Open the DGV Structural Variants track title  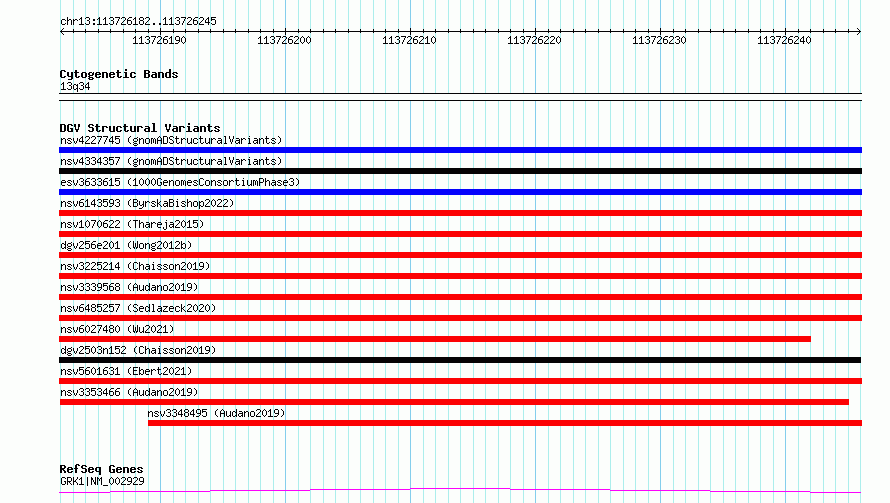[x=140, y=128]
